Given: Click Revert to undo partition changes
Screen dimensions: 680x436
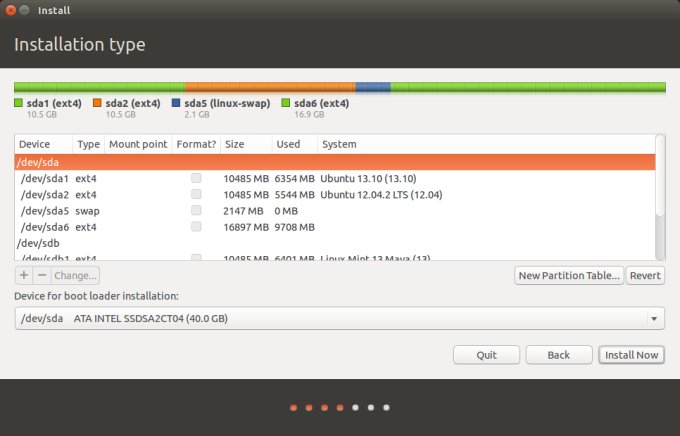Looking at the screenshot, I should pos(645,275).
